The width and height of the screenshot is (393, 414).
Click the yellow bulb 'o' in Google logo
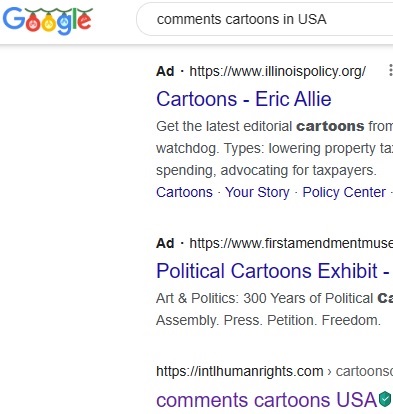point(49,23)
